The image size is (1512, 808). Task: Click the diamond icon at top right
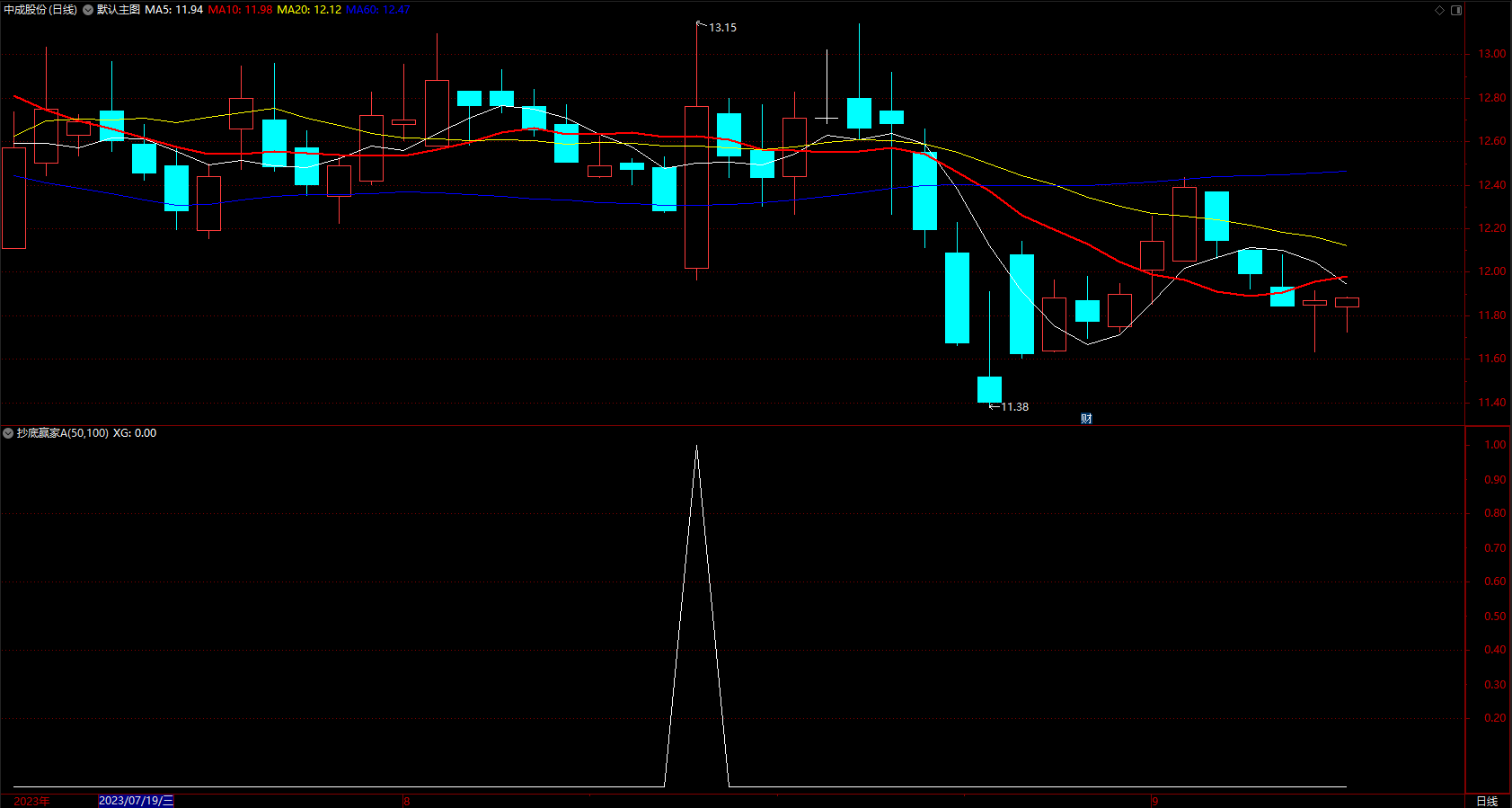(x=1439, y=10)
